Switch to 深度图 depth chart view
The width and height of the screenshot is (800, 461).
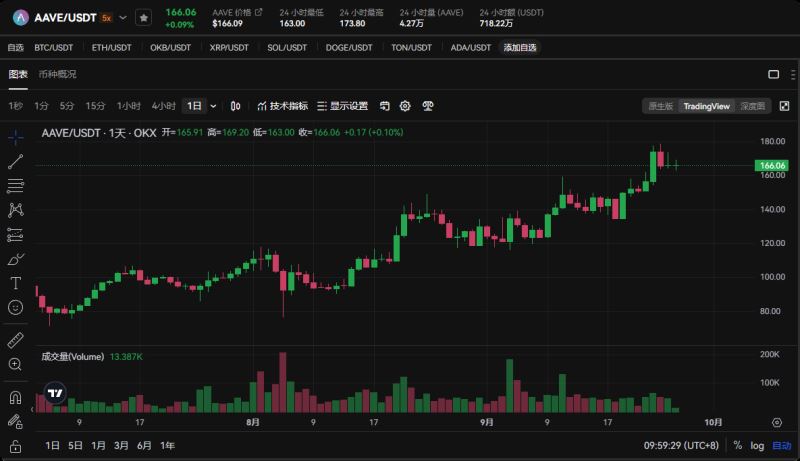coord(752,106)
